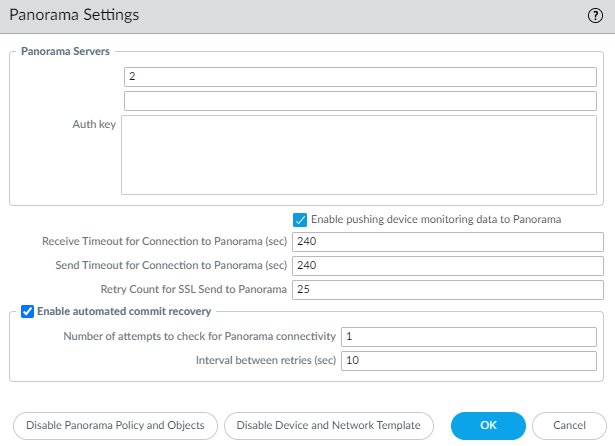
Task: Open the Panorama Settings help icon
Action: 594,16
